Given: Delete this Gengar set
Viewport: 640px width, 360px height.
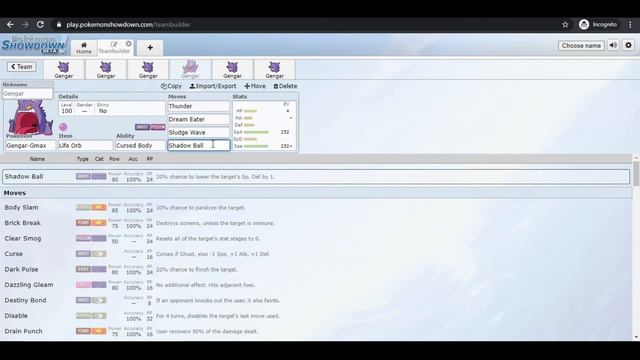Looking at the screenshot, I should tap(285, 86).
